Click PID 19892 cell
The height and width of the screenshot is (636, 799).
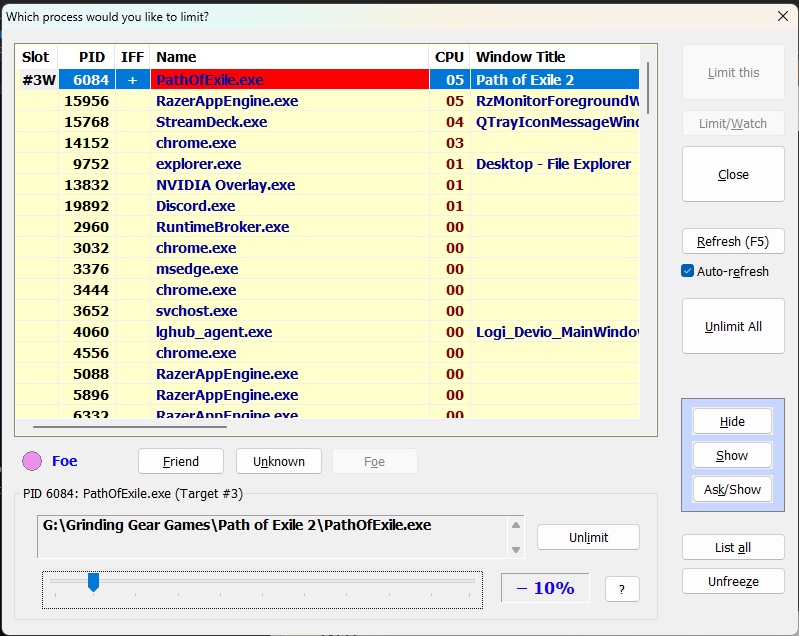pos(87,206)
